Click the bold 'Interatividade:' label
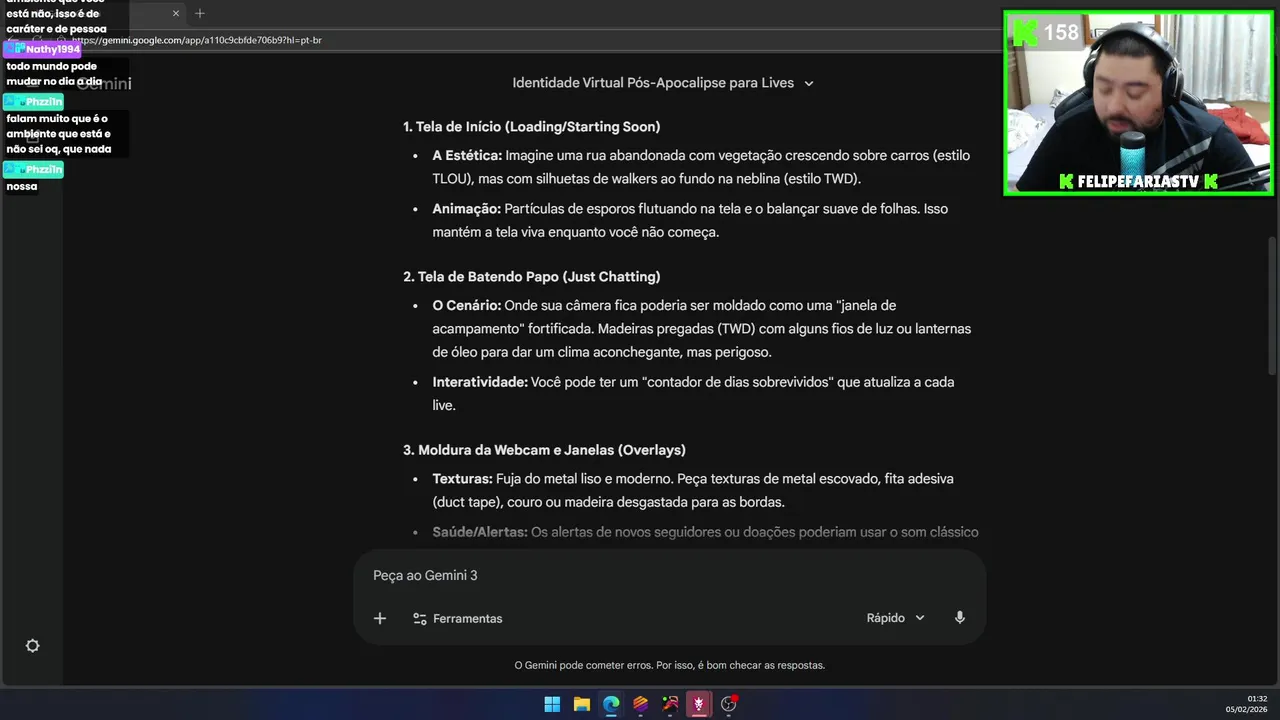Image resolution: width=1280 pixels, height=720 pixels. pos(480,382)
